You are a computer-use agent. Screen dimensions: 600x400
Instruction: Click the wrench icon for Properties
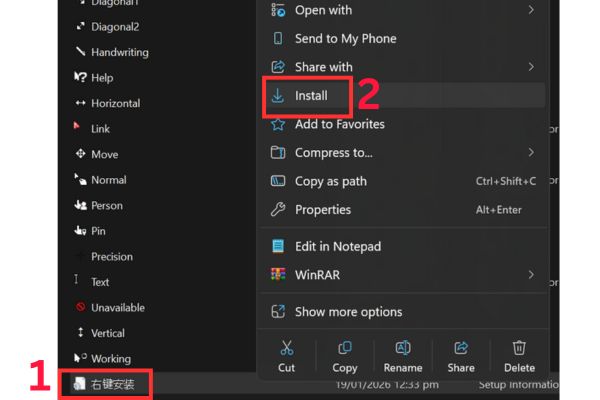tap(278, 209)
